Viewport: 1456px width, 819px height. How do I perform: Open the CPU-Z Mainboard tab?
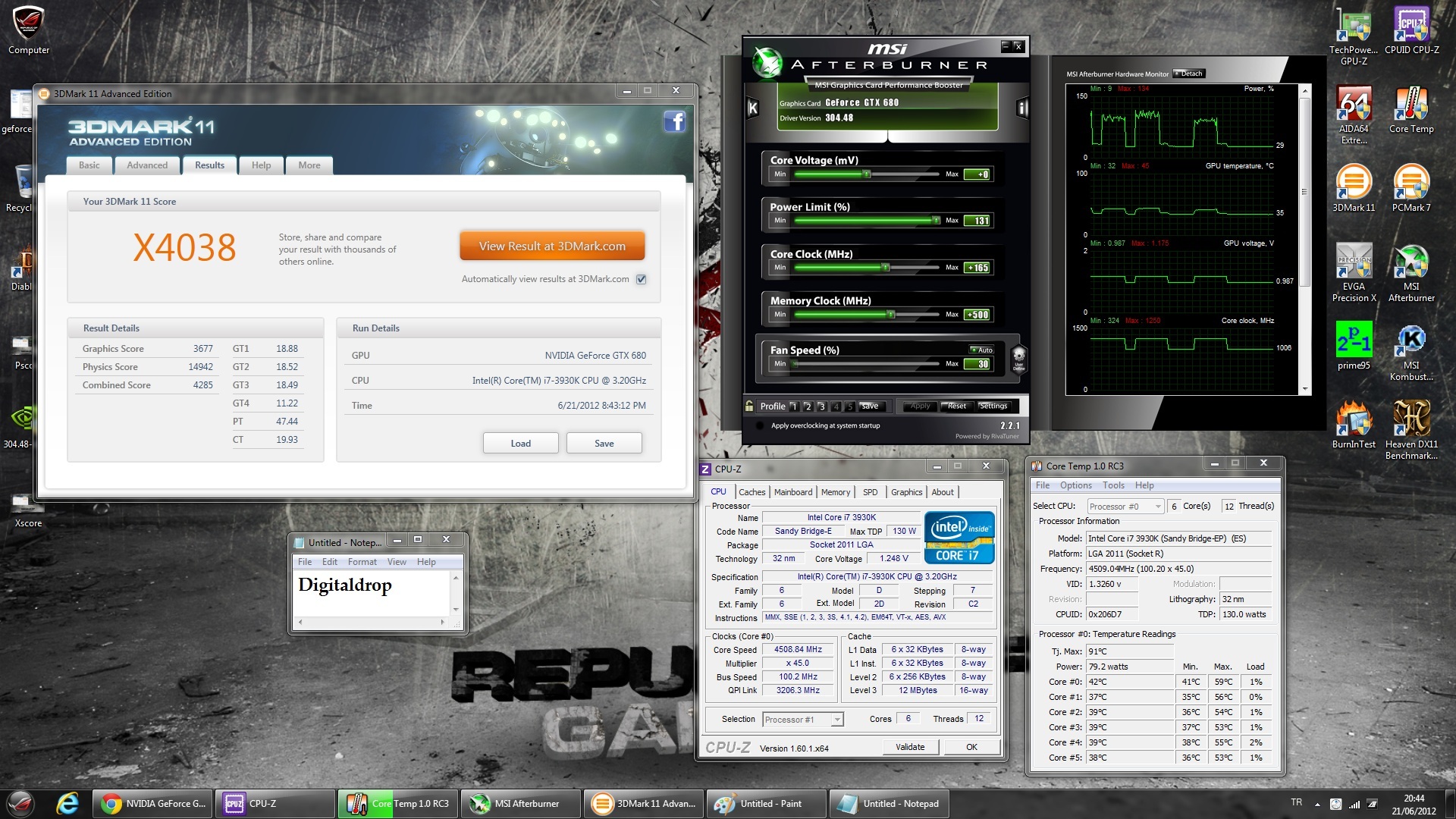point(793,492)
